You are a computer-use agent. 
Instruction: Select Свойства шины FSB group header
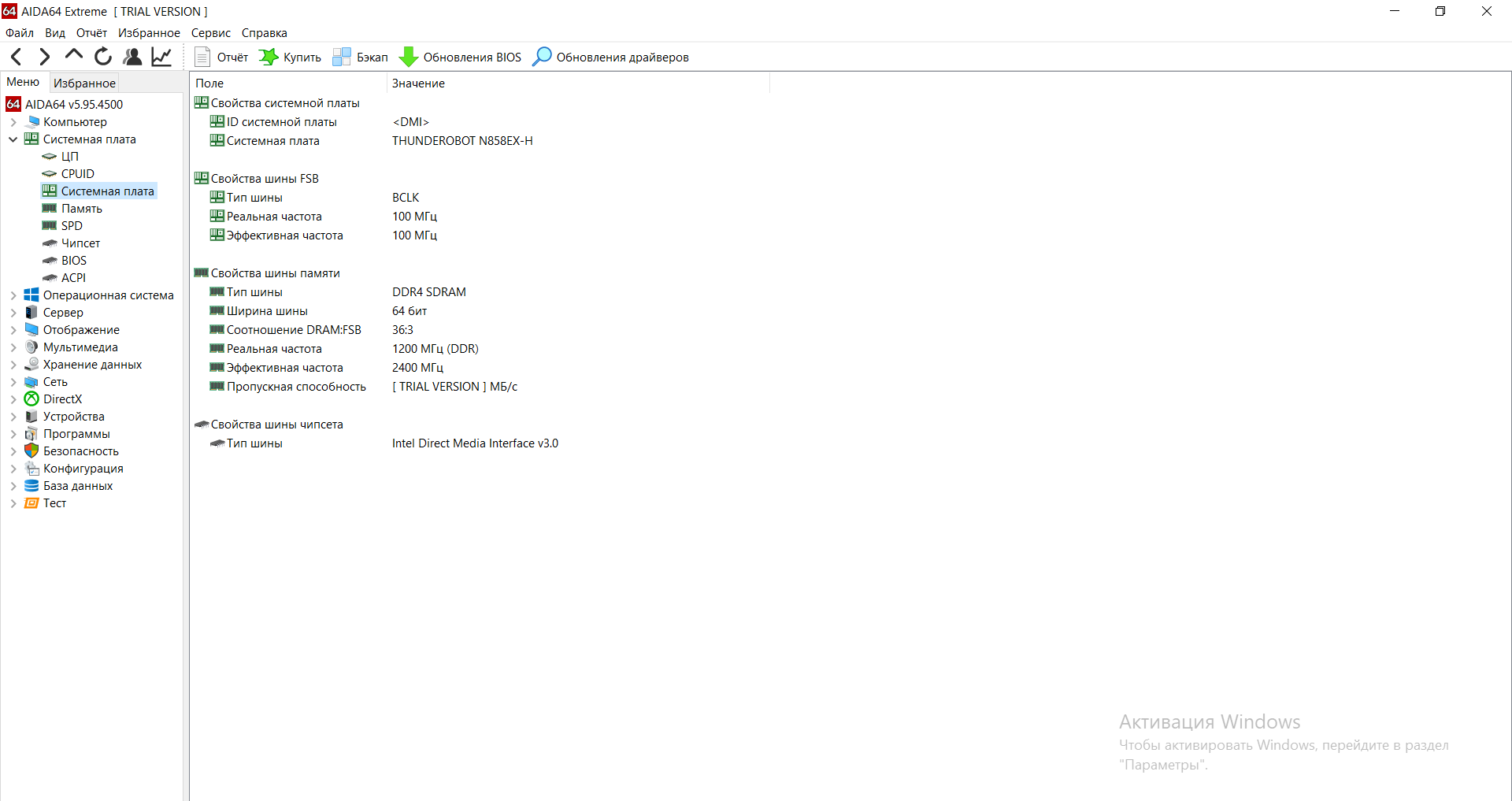pyautogui.click(x=257, y=179)
